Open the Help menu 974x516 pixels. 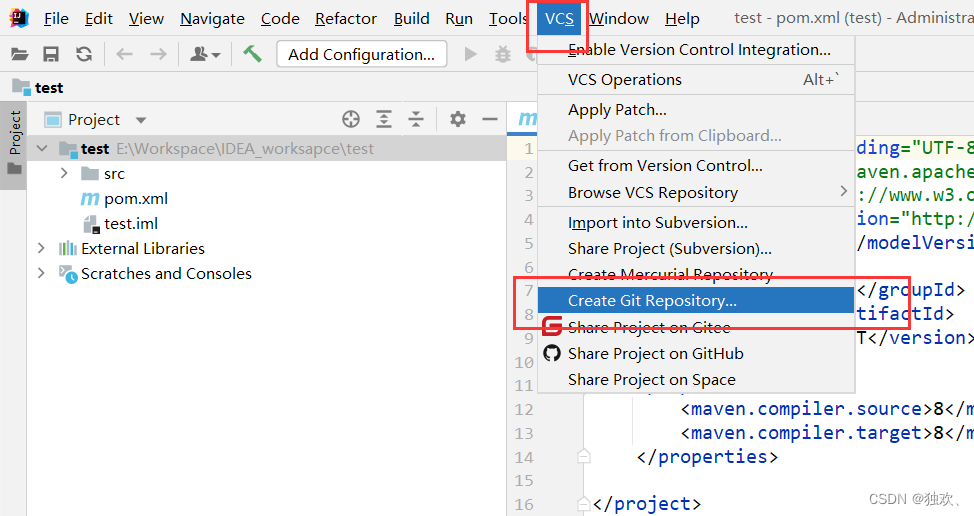point(682,19)
